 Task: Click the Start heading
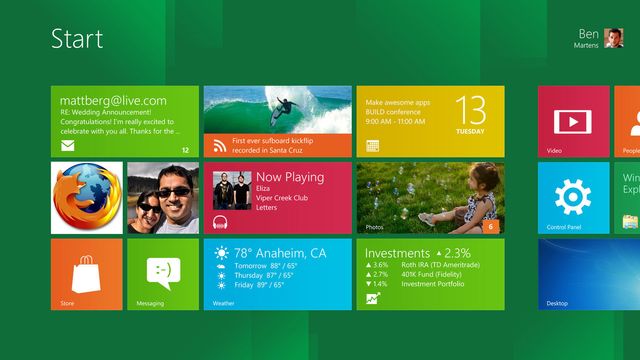click(77, 39)
